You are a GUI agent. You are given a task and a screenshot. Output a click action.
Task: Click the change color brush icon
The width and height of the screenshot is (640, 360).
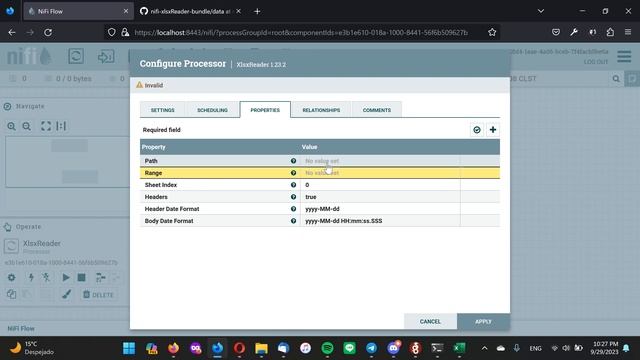pos(67,294)
